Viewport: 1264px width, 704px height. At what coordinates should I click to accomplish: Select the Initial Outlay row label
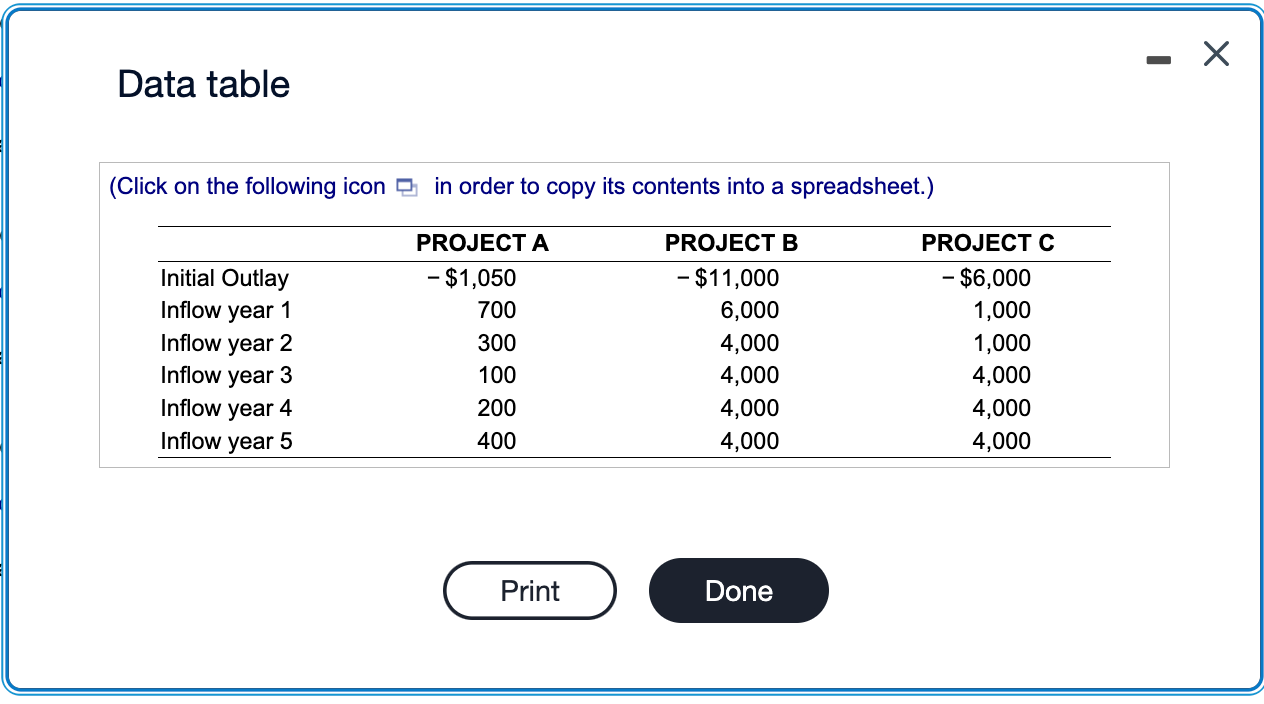tap(224, 278)
